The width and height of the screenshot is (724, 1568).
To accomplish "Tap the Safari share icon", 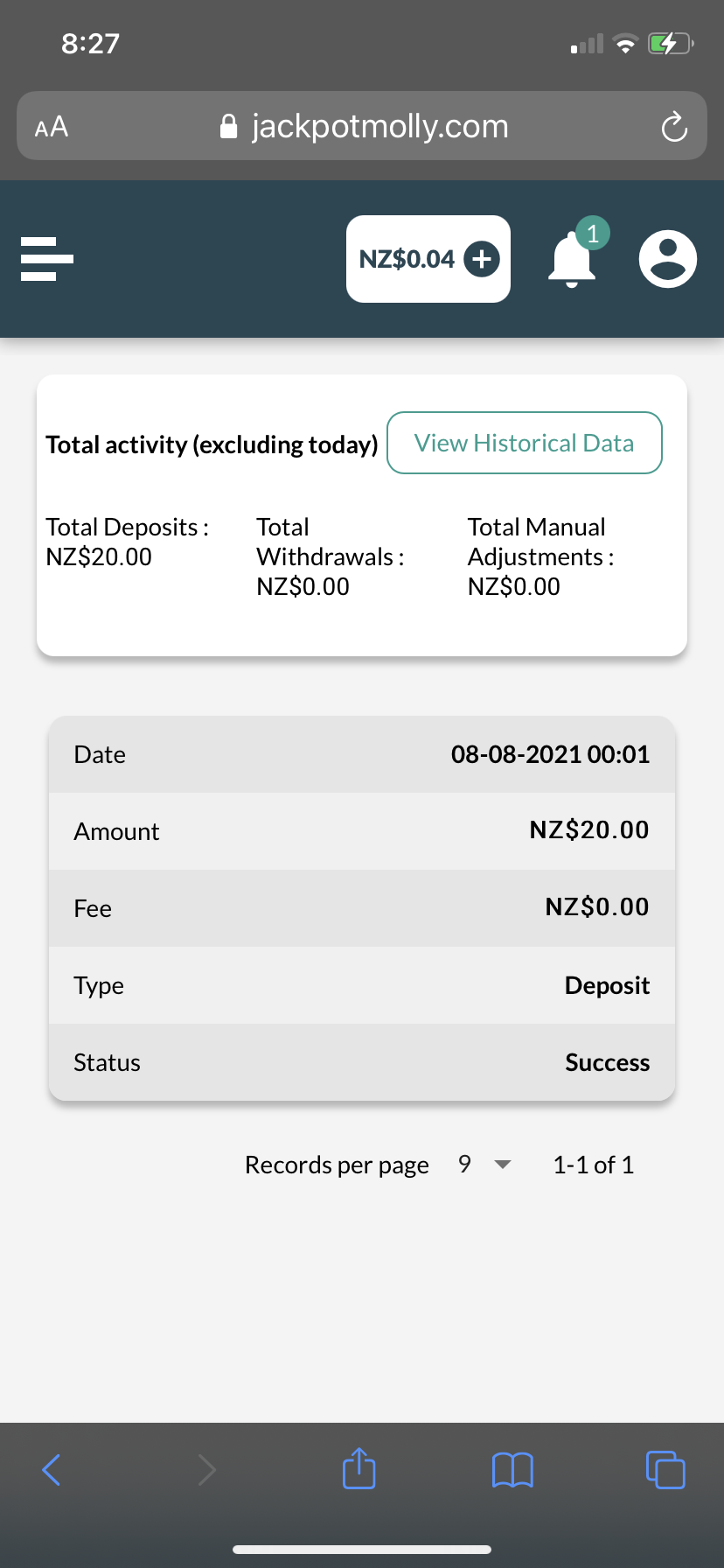I will (x=359, y=1469).
